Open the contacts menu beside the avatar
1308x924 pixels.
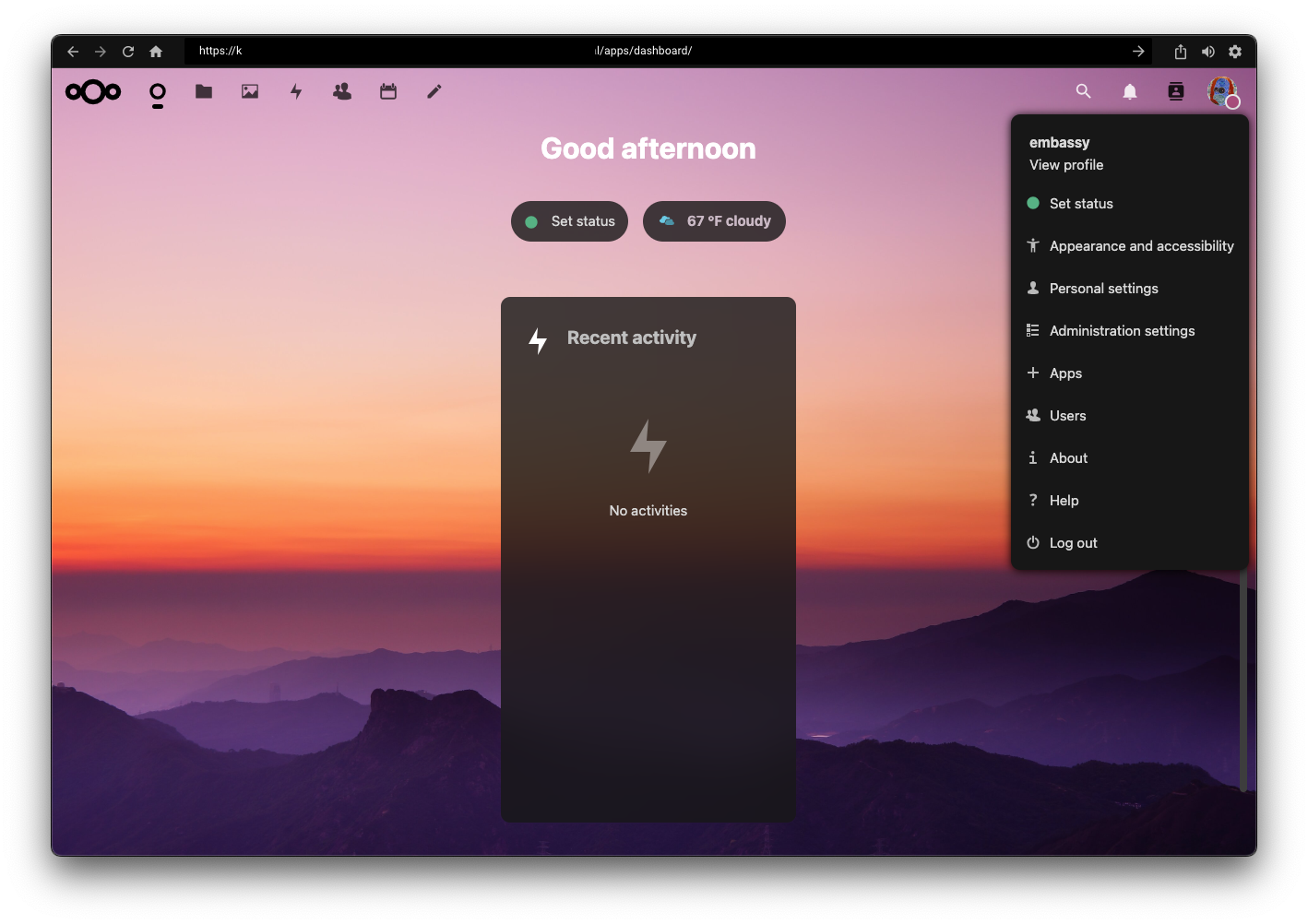tap(1175, 91)
